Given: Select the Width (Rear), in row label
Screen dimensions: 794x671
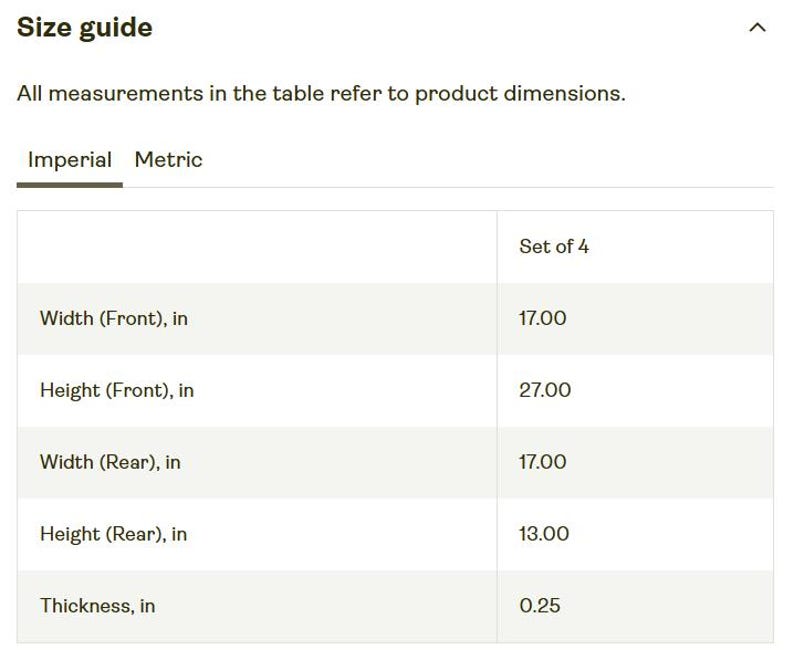Looking at the screenshot, I should pyautogui.click(x=110, y=462).
